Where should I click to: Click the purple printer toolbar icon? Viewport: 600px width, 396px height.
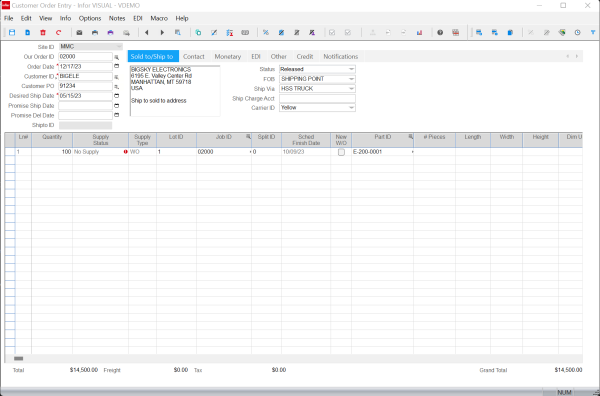click(111, 33)
